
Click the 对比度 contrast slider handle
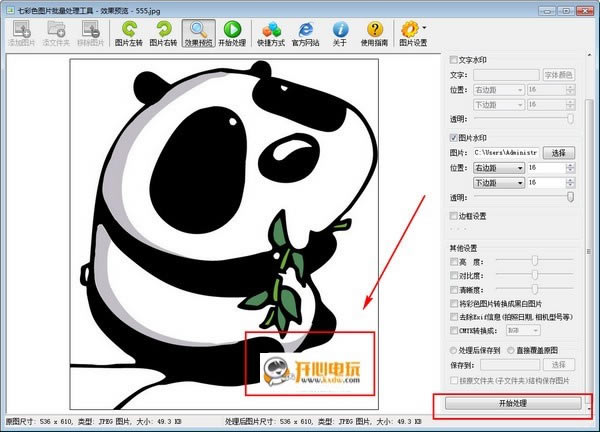[x=535, y=274]
